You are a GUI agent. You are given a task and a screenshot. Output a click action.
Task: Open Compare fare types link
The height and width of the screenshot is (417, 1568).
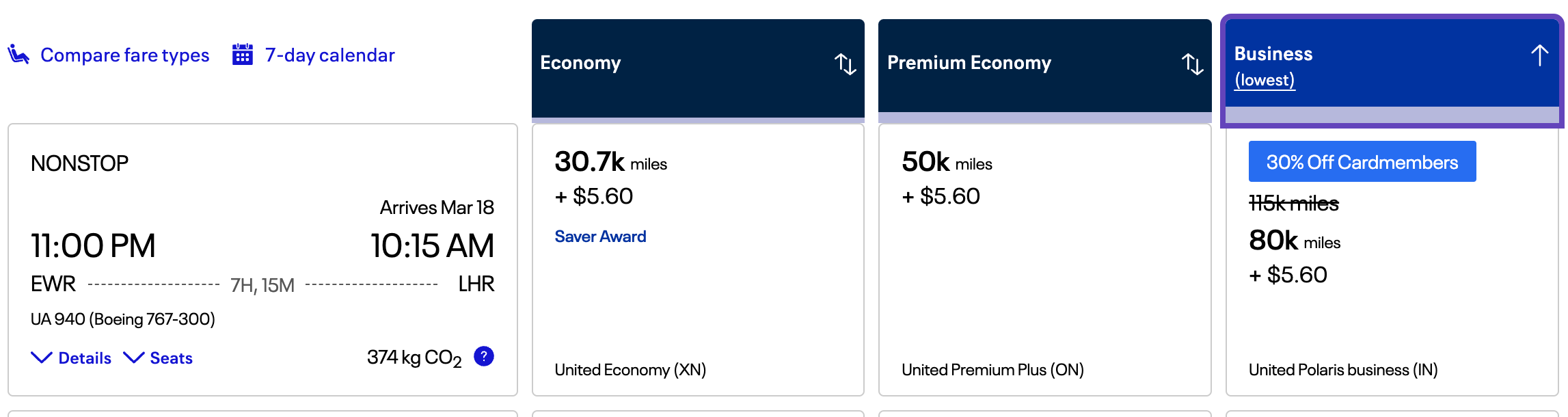125,55
